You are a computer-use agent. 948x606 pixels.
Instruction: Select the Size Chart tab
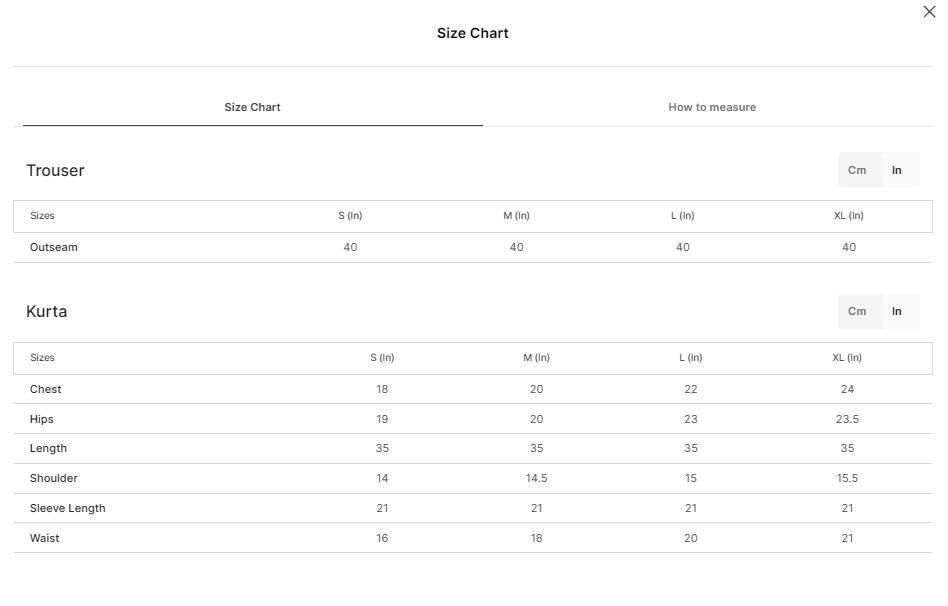(x=252, y=107)
